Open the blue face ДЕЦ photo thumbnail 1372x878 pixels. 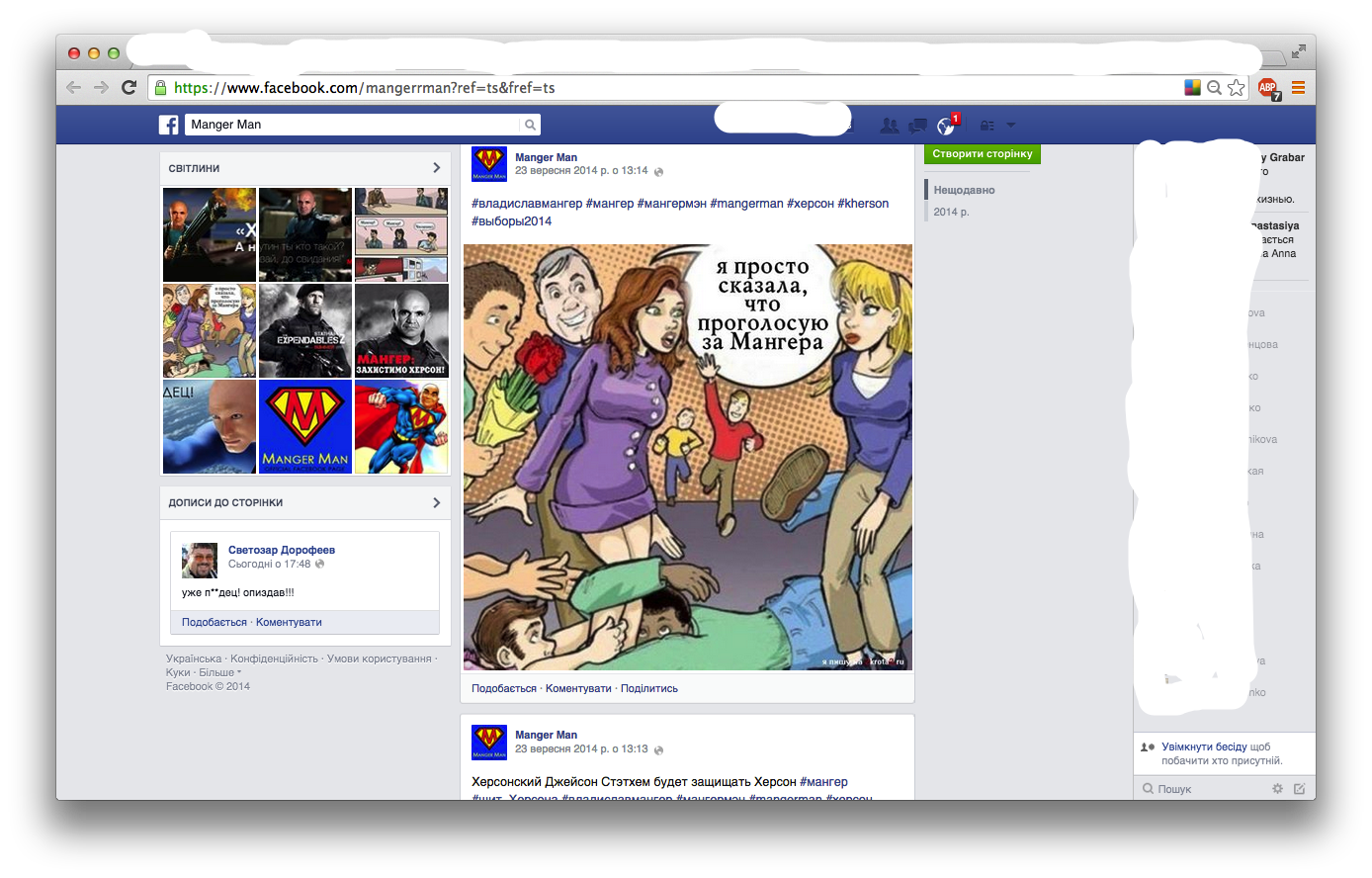tap(210, 427)
